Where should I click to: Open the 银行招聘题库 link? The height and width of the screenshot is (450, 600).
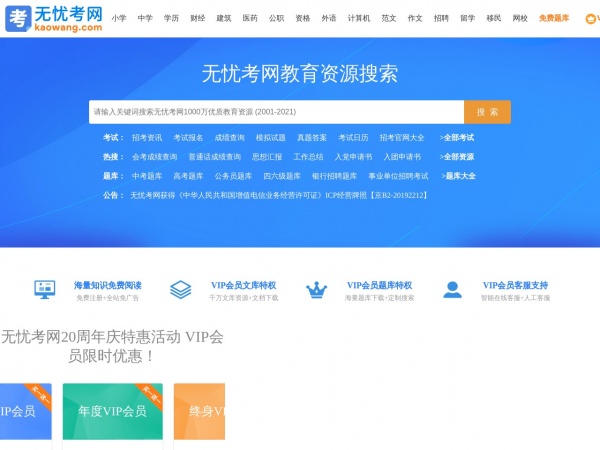(334, 176)
